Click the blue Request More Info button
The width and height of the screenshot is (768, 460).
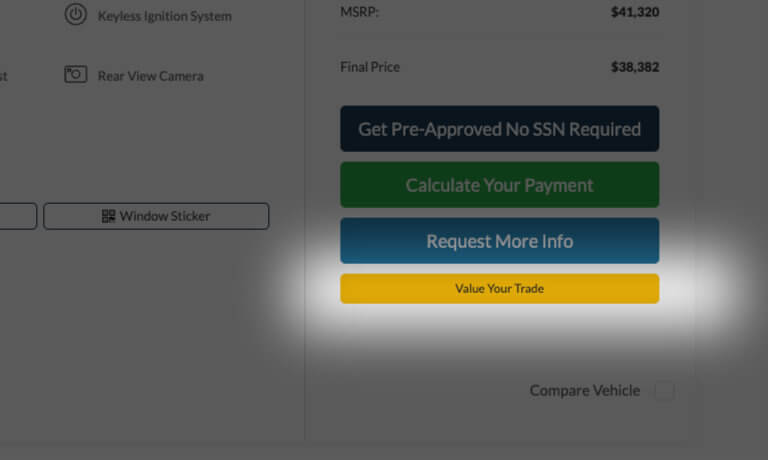(499, 241)
